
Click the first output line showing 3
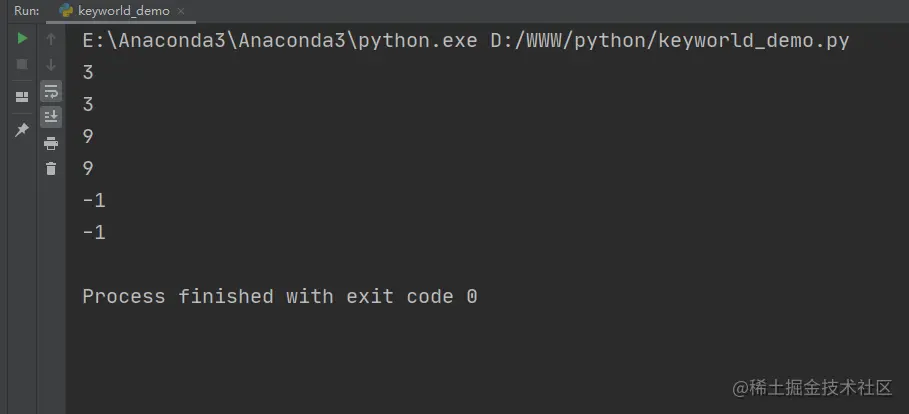(x=88, y=72)
